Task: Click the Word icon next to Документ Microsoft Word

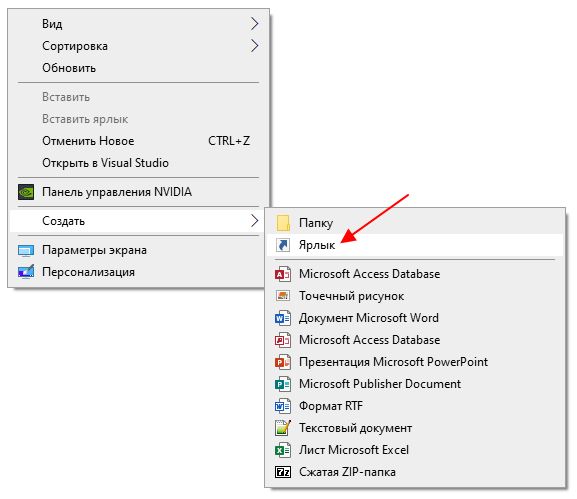Action: click(283, 318)
